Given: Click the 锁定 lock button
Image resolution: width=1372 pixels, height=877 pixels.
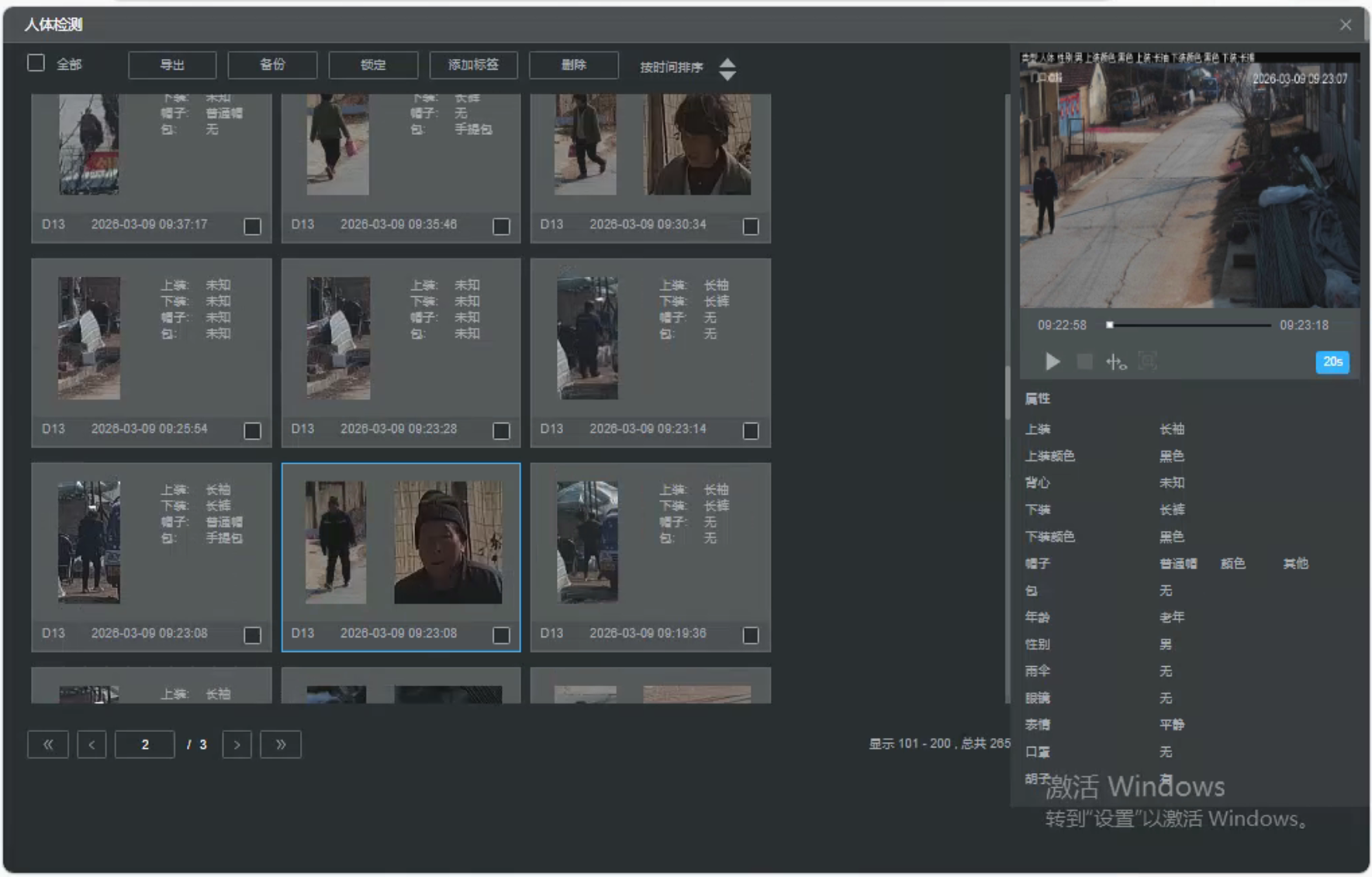Looking at the screenshot, I should pyautogui.click(x=373, y=65).
